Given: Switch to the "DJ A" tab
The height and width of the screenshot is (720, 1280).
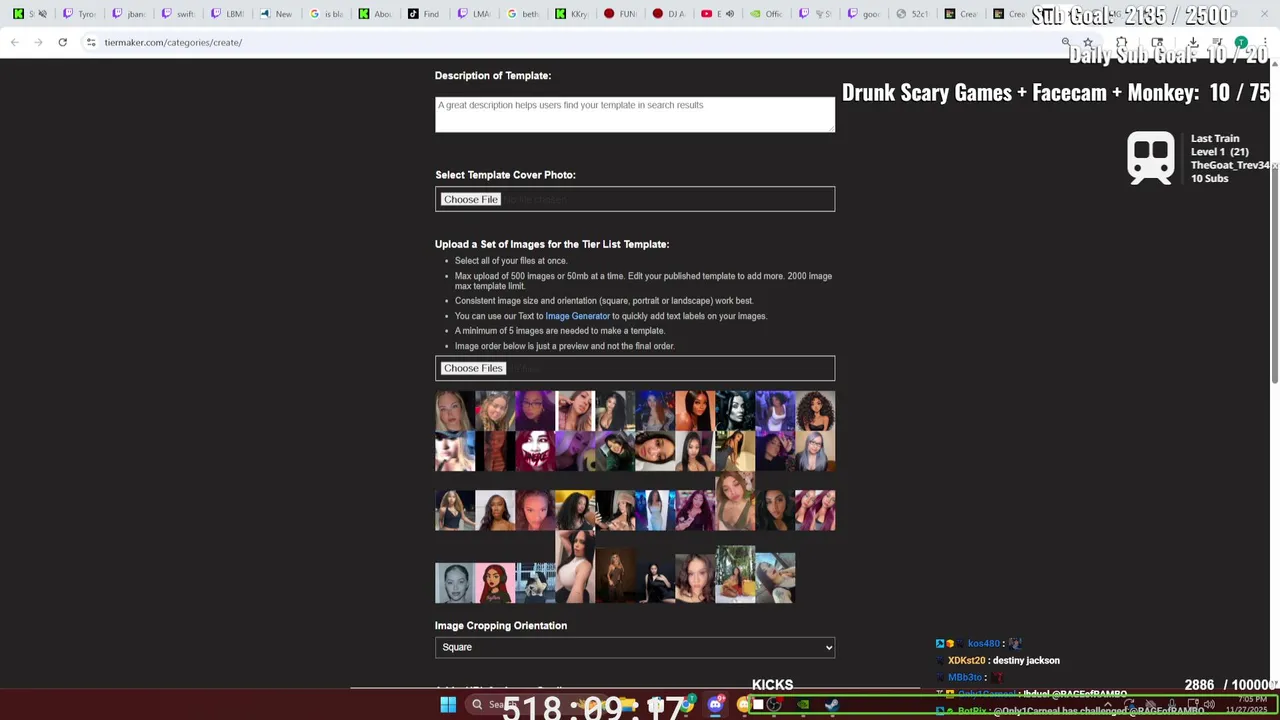Looking at the screenshot, I should [x=670, y=14].
